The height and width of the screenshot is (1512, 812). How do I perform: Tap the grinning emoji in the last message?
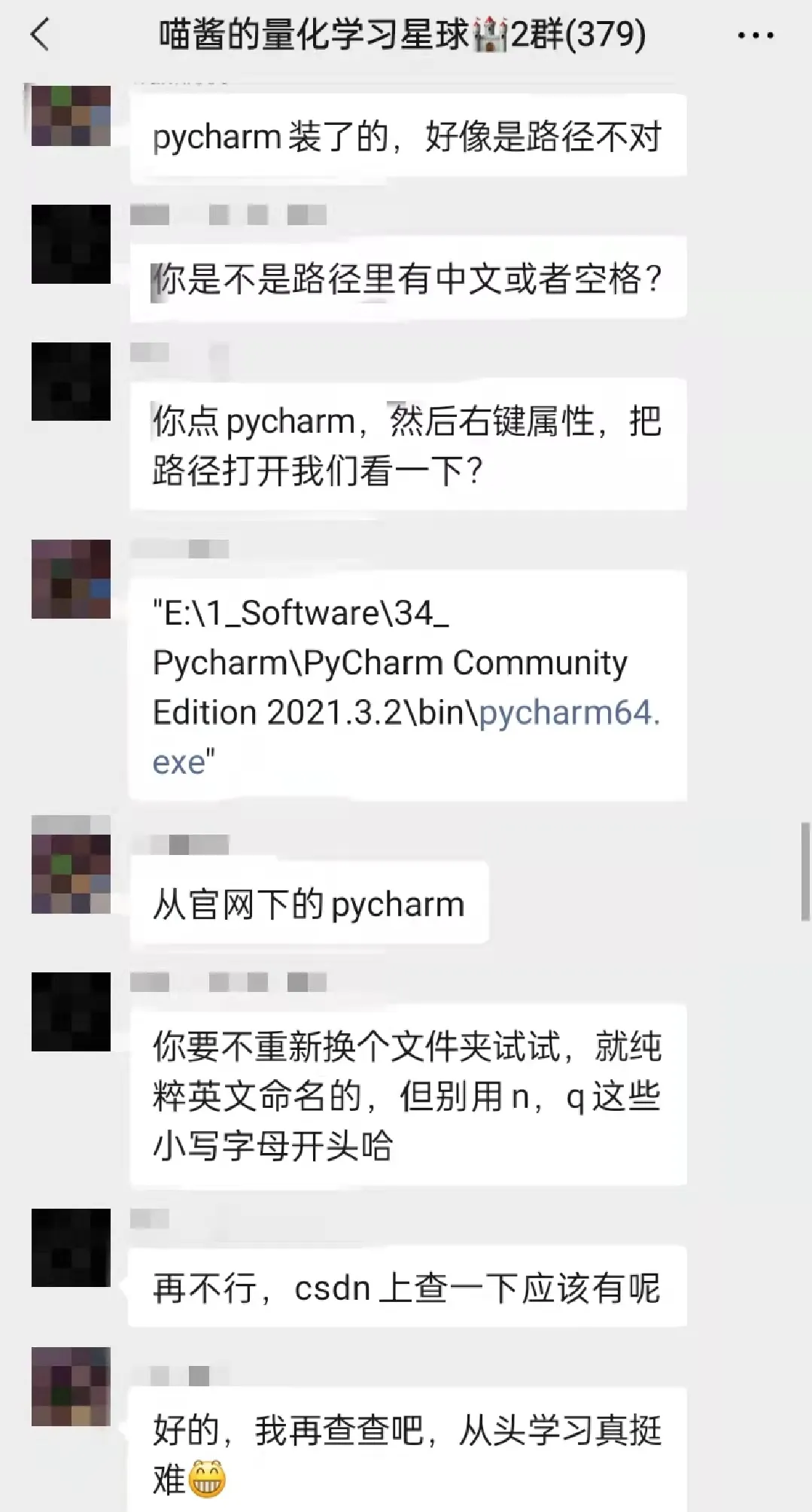point(207,1478)
